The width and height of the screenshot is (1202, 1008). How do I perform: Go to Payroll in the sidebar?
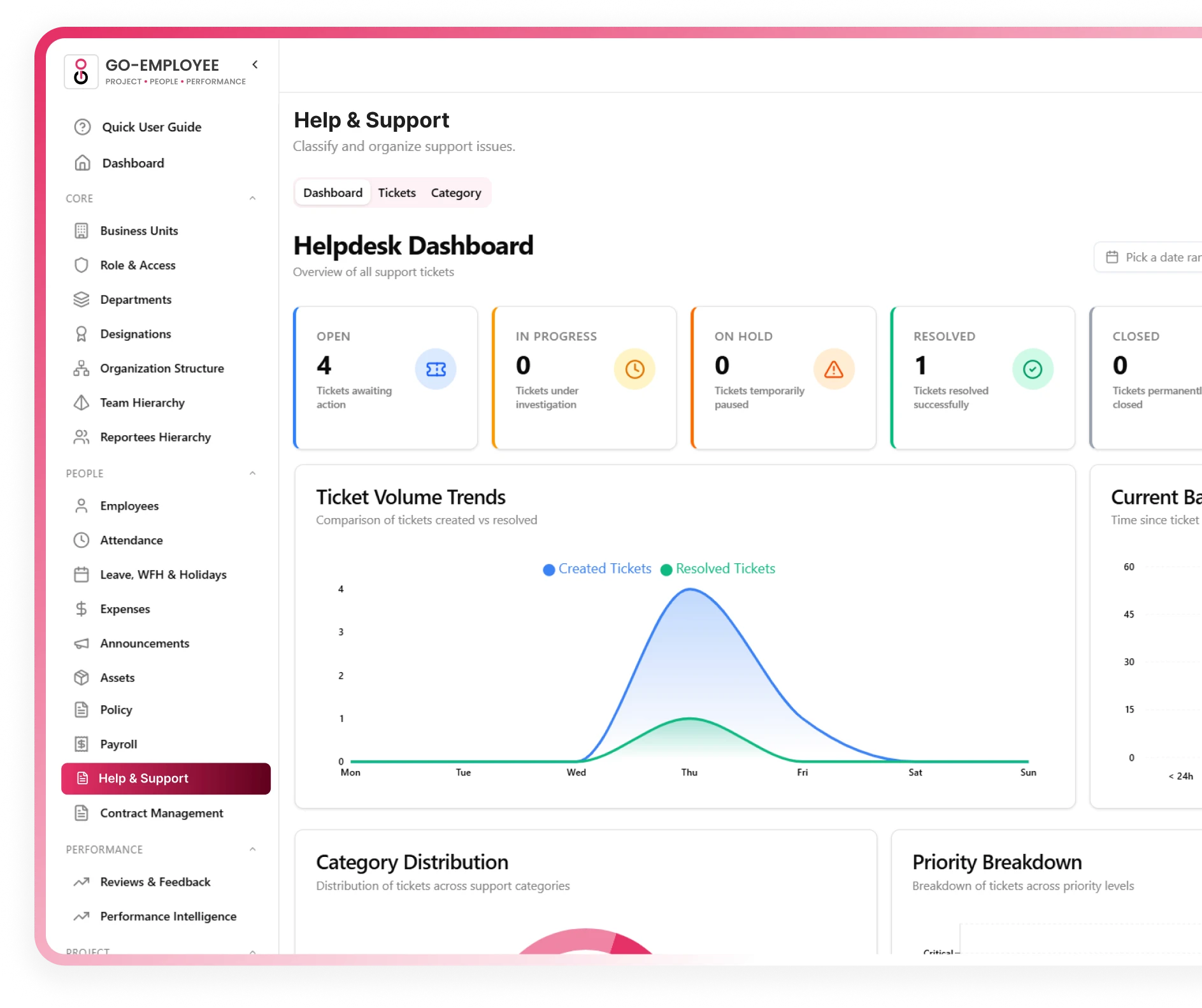click(x=166, y=744)
